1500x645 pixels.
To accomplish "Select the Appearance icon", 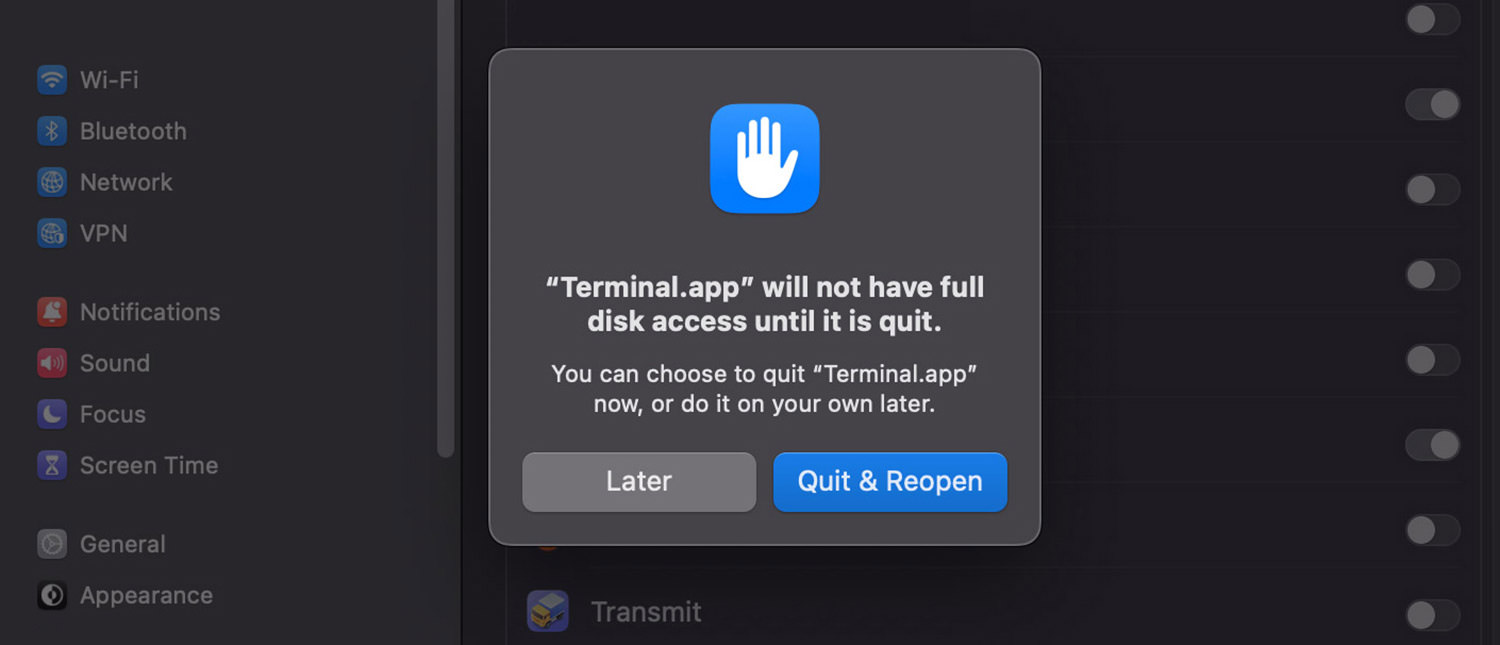I will click(x=52, y=595).
